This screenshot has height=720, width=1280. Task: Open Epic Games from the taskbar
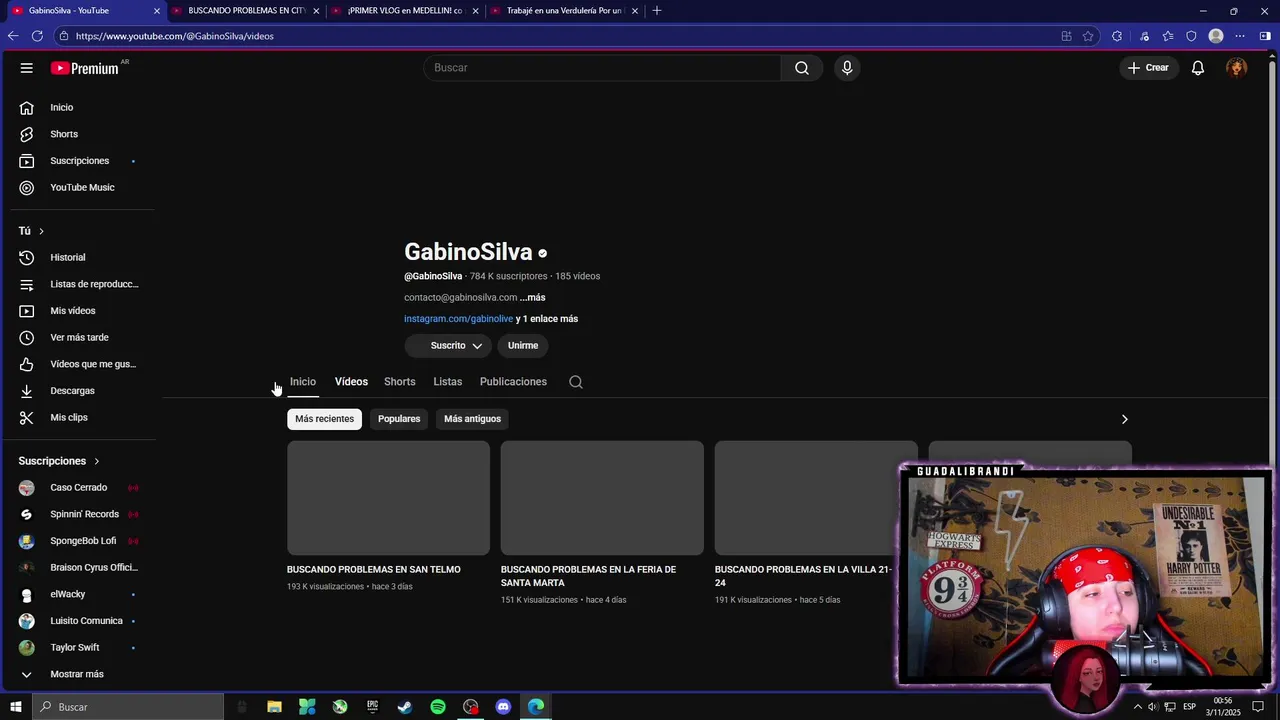pyautogui.click(x=372, y=707)
